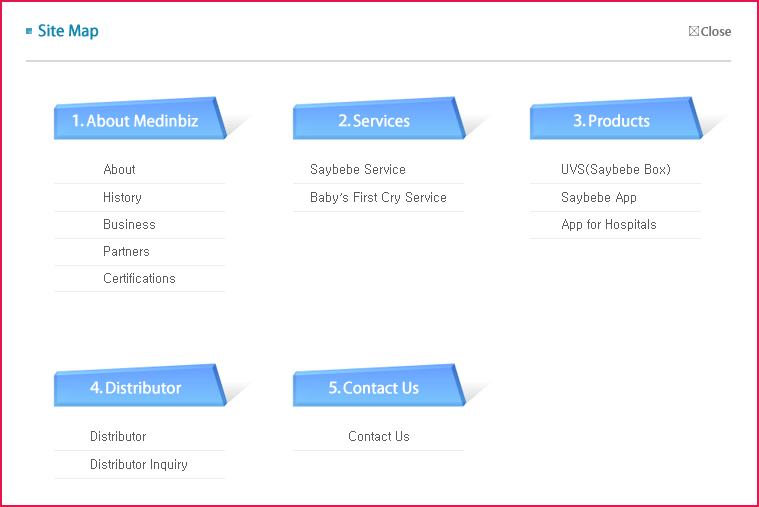The height and width of the screenshot is (507, 759).
Task: Go to the Distributor page link
Action: [x=118, y=436]
